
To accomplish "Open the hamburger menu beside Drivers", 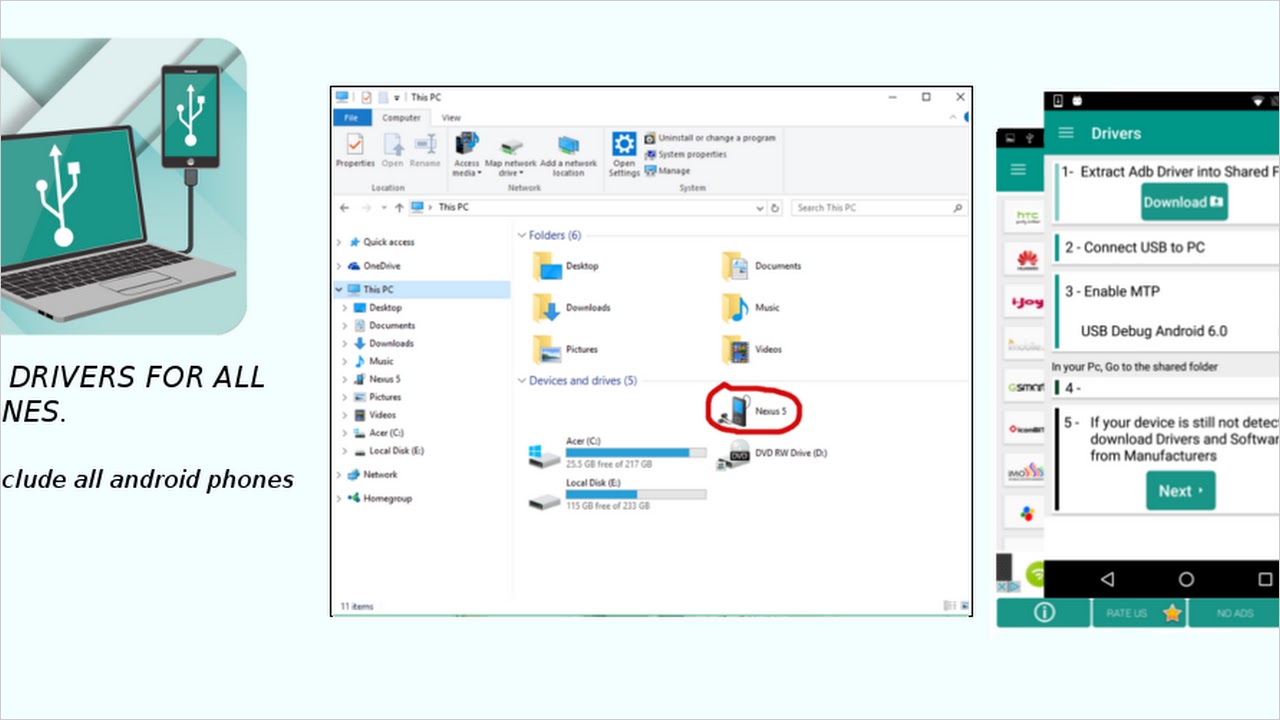I will pos(1066,133).
